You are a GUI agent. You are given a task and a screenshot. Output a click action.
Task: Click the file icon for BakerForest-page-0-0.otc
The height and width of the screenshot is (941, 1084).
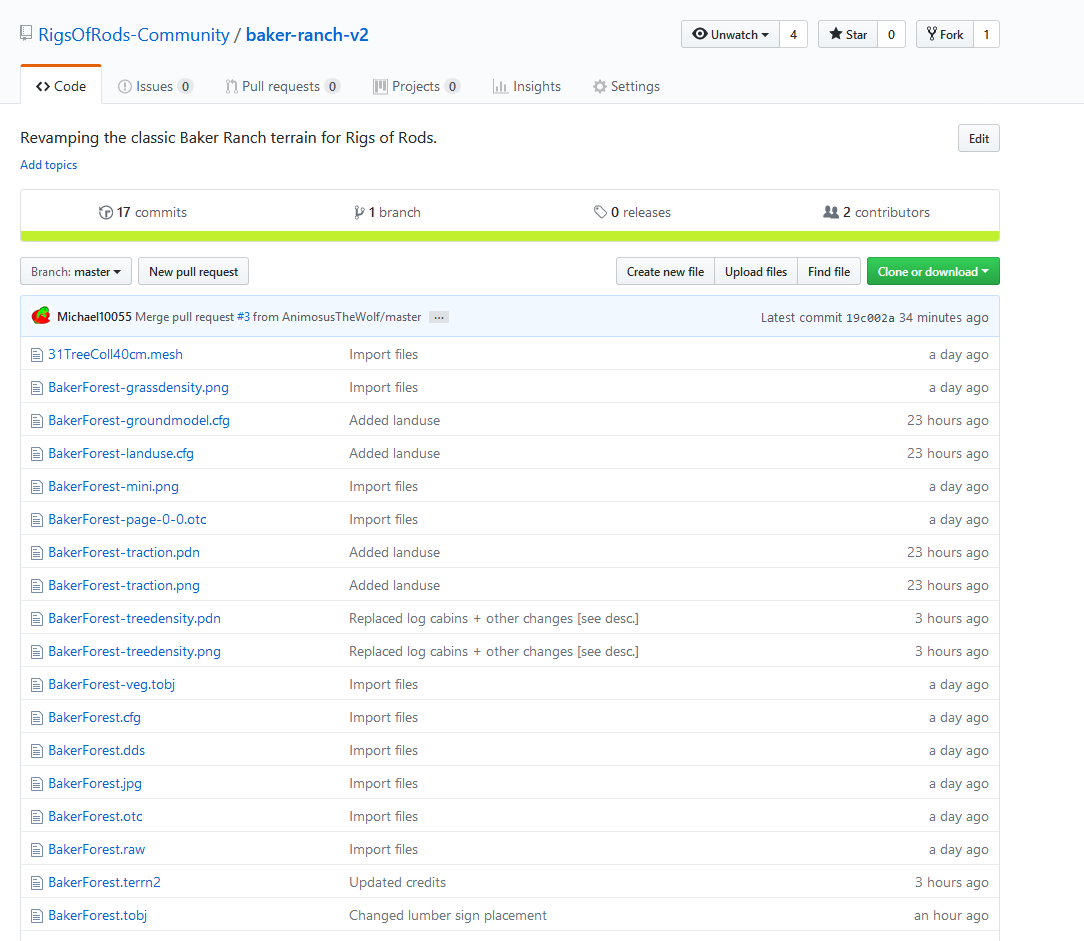coord(37,521)
